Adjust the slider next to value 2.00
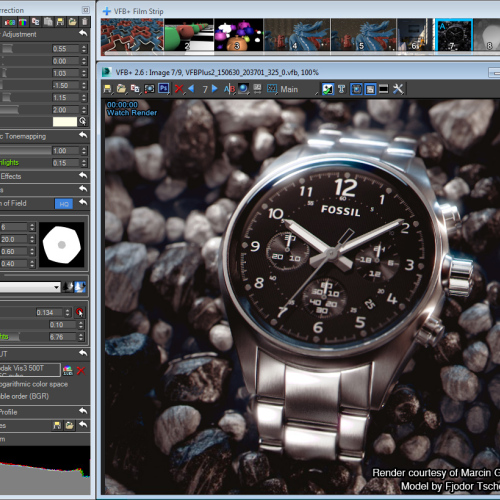 click(25, 110)
